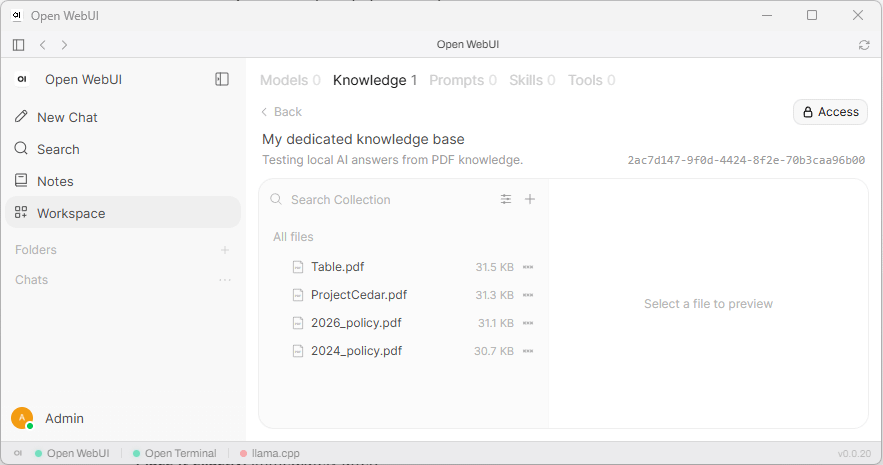Reload the page with the refresh icon
883x465 pixels.
[x=864, y=45]
